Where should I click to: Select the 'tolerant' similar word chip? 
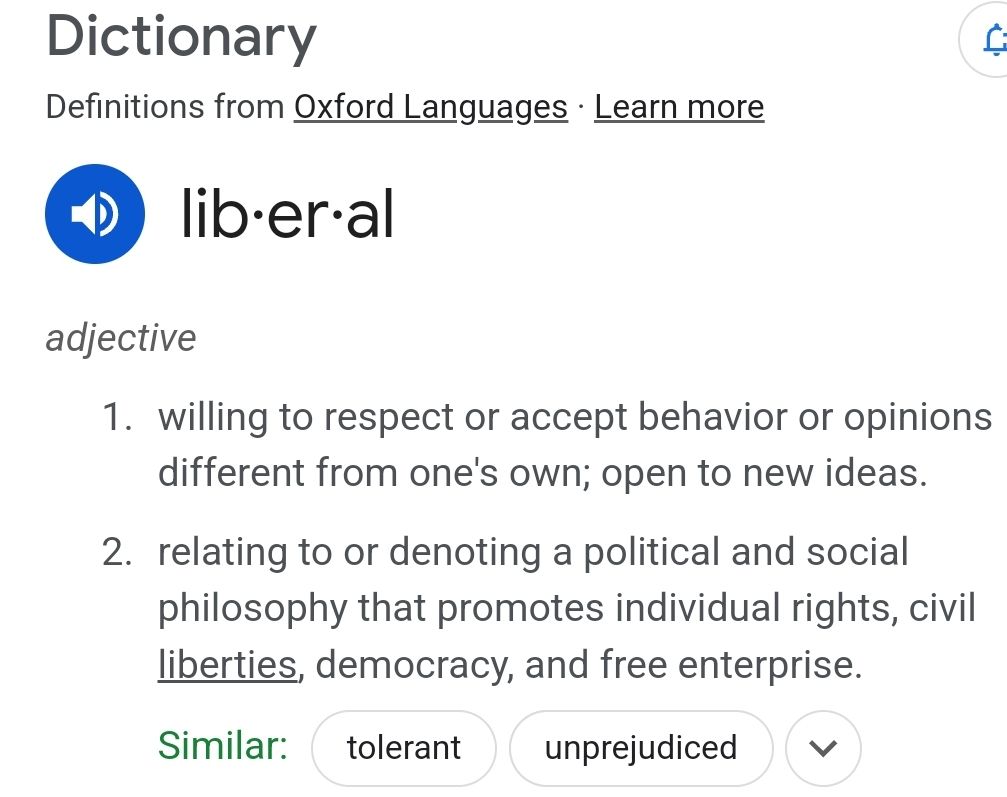coord(404,748)
